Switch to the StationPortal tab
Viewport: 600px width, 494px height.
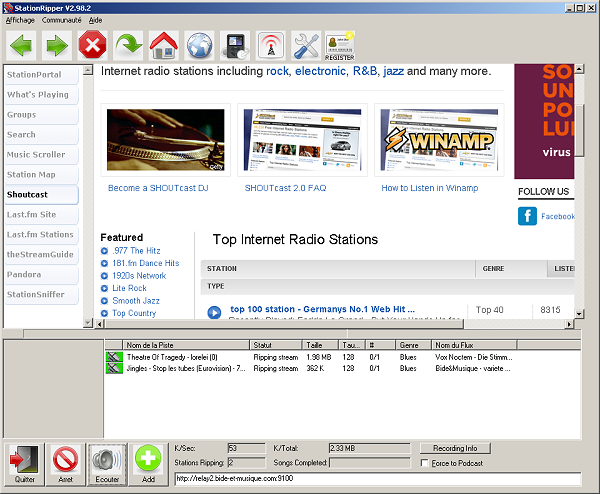click(41, 75)
